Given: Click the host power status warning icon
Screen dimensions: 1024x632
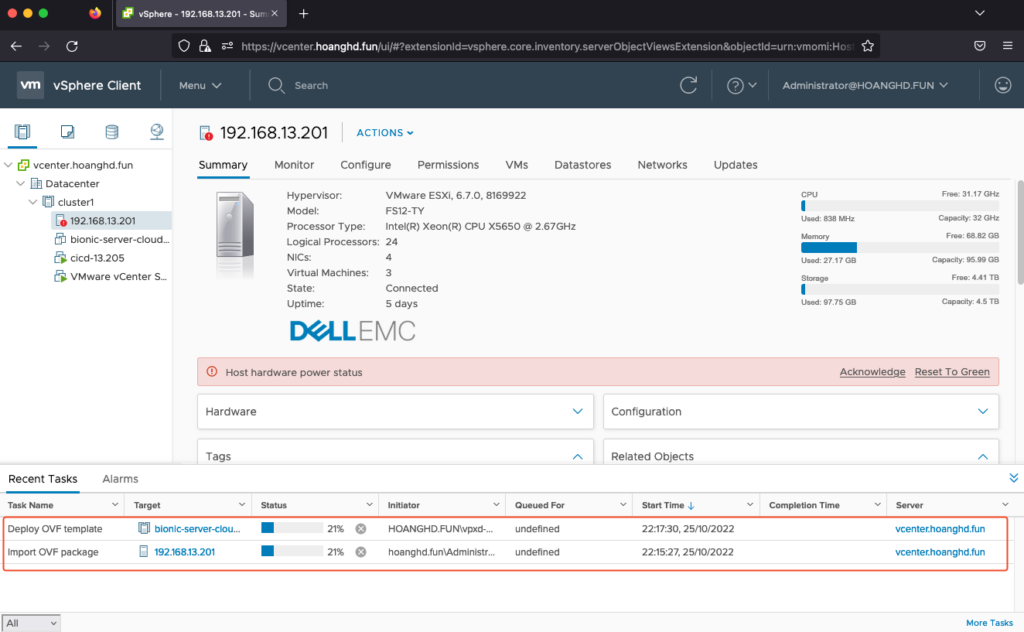Looking at the screenshot, I should 212,371.
